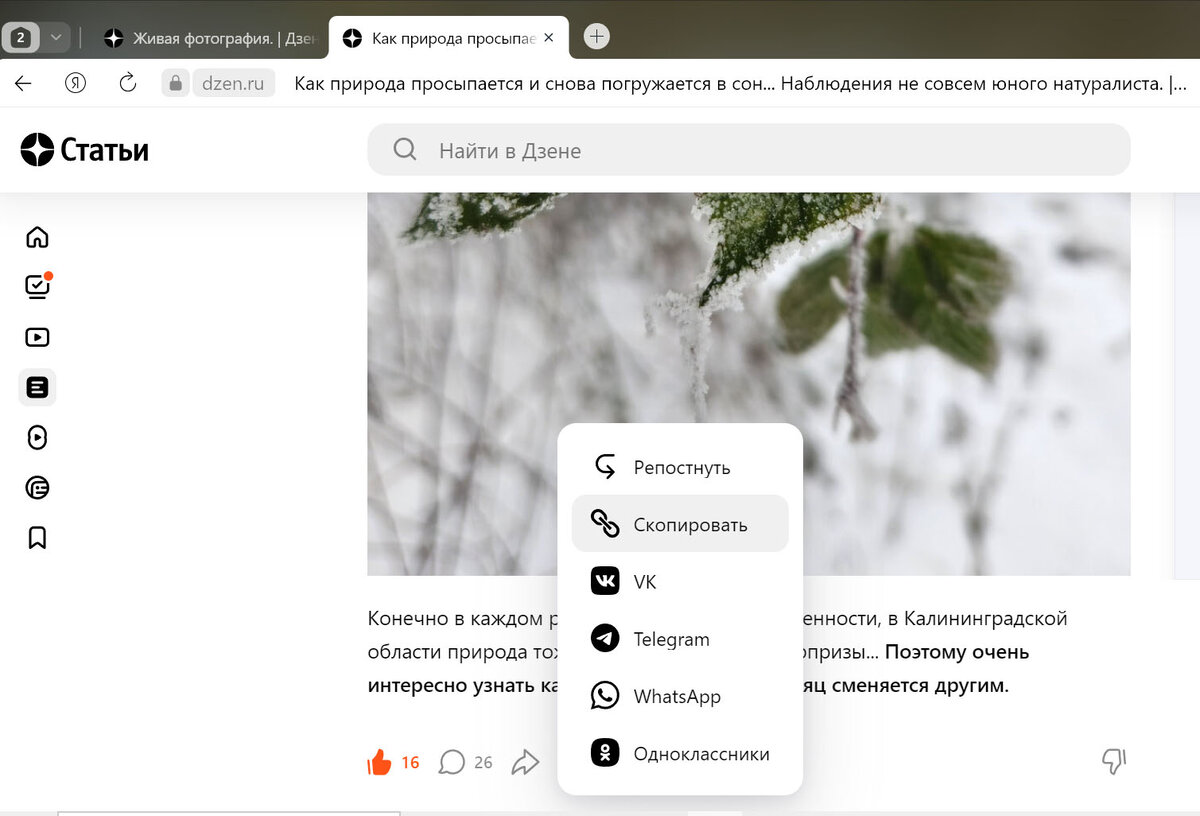Image resolution: width=1200 pixels, height=816 pixels.
Task: Click the Yandex Я button
Action: [x=75, y=84]
